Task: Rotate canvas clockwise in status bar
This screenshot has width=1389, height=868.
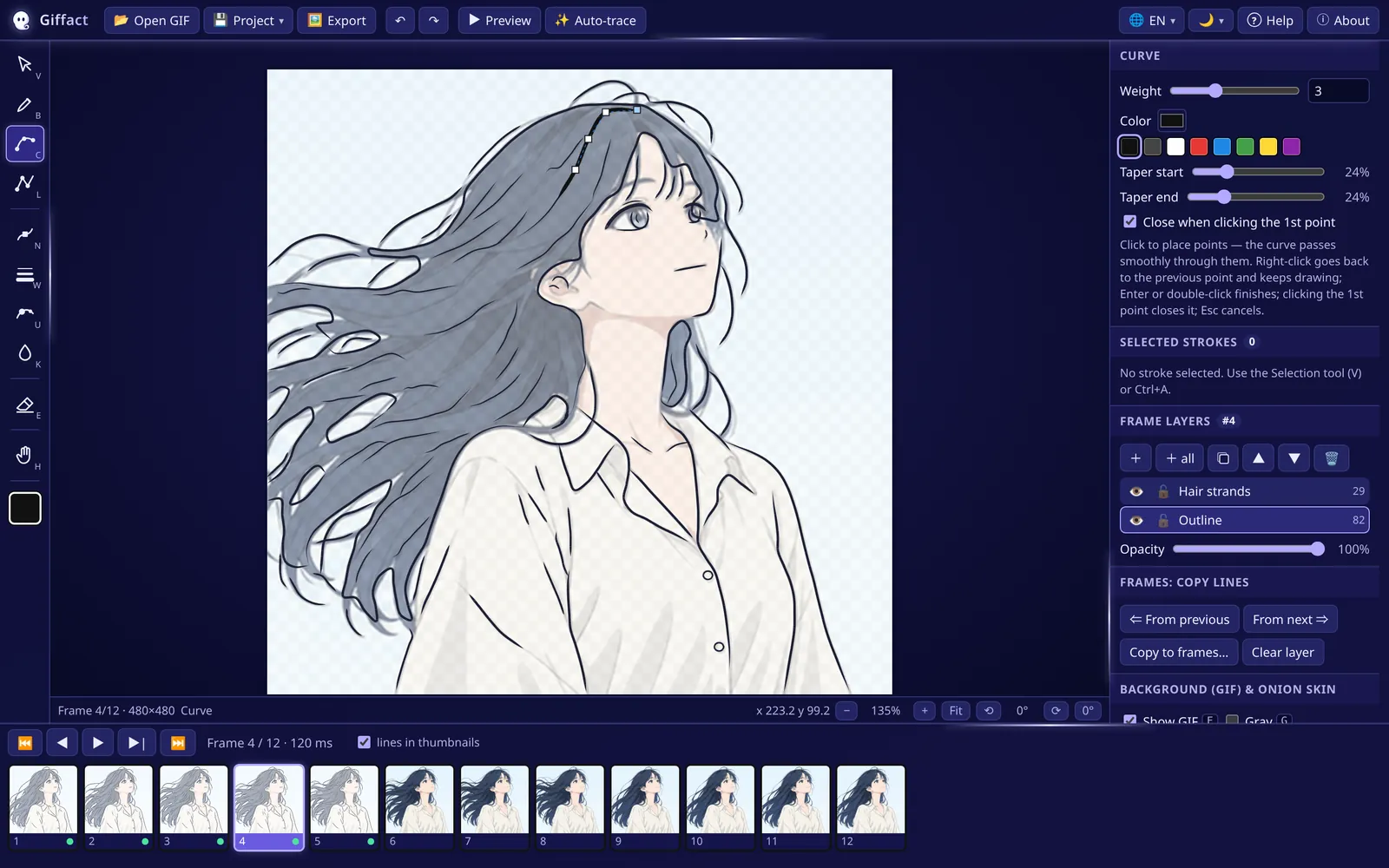Action: 1056,711
